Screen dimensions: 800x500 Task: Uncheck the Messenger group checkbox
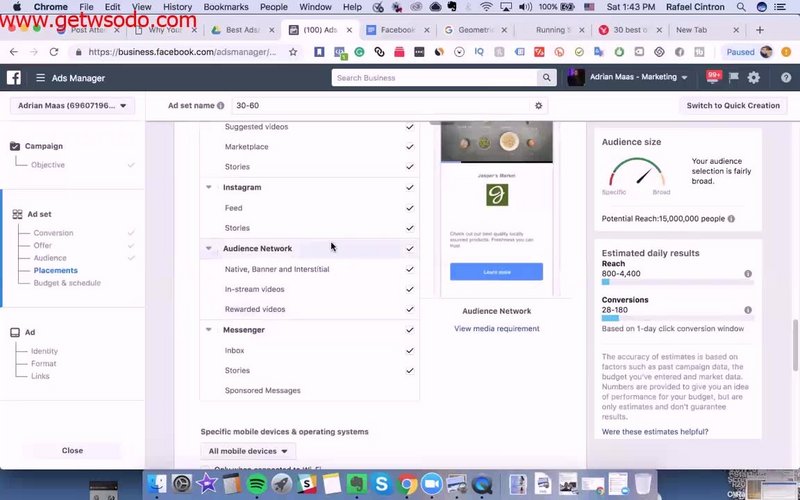coord(410,330)
